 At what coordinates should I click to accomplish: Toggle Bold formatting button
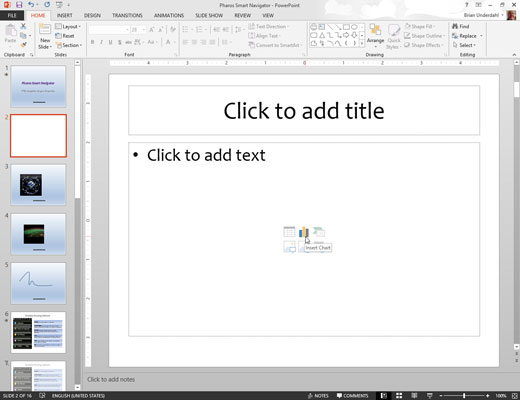pyautogui.click(x=92, y=42)
